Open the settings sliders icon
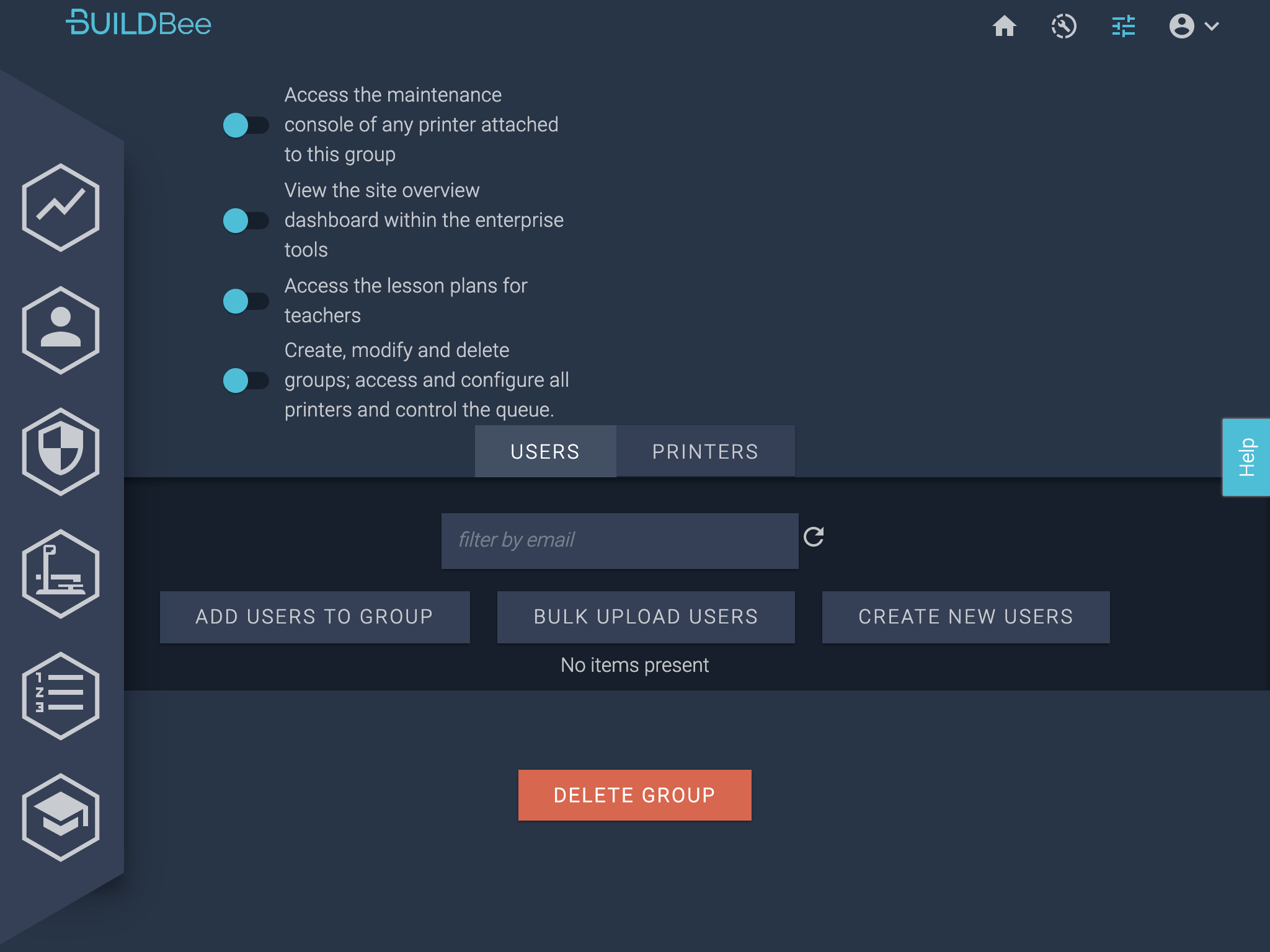 1122,26
